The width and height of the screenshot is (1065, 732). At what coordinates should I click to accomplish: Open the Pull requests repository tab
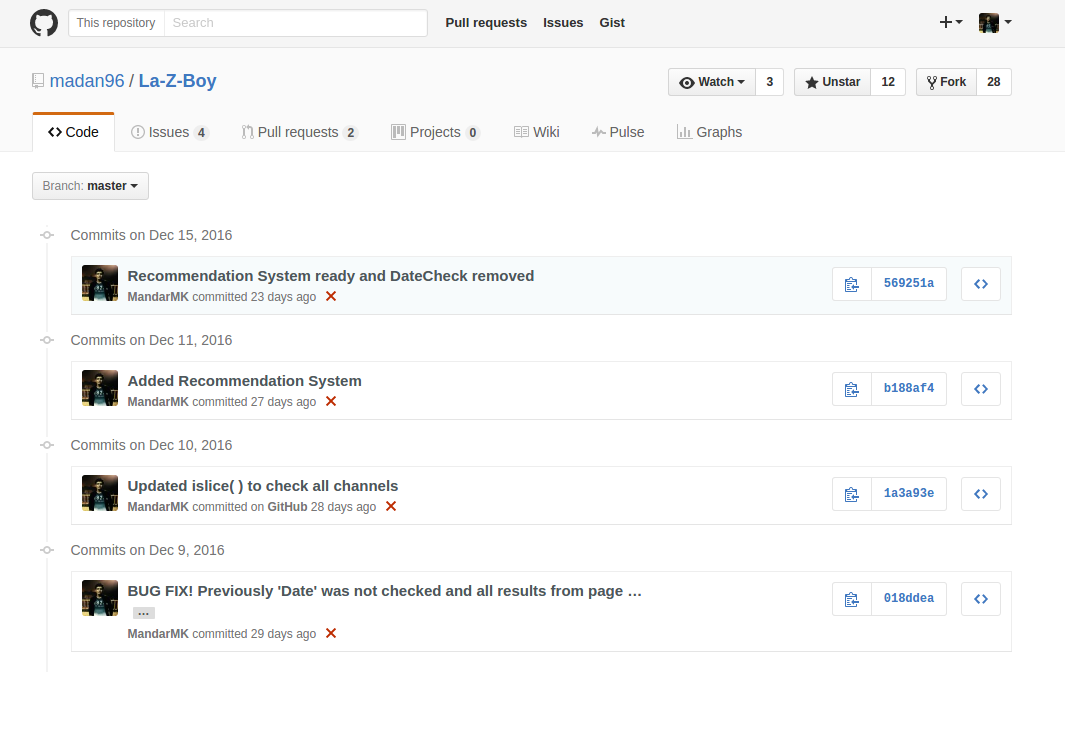298,132
